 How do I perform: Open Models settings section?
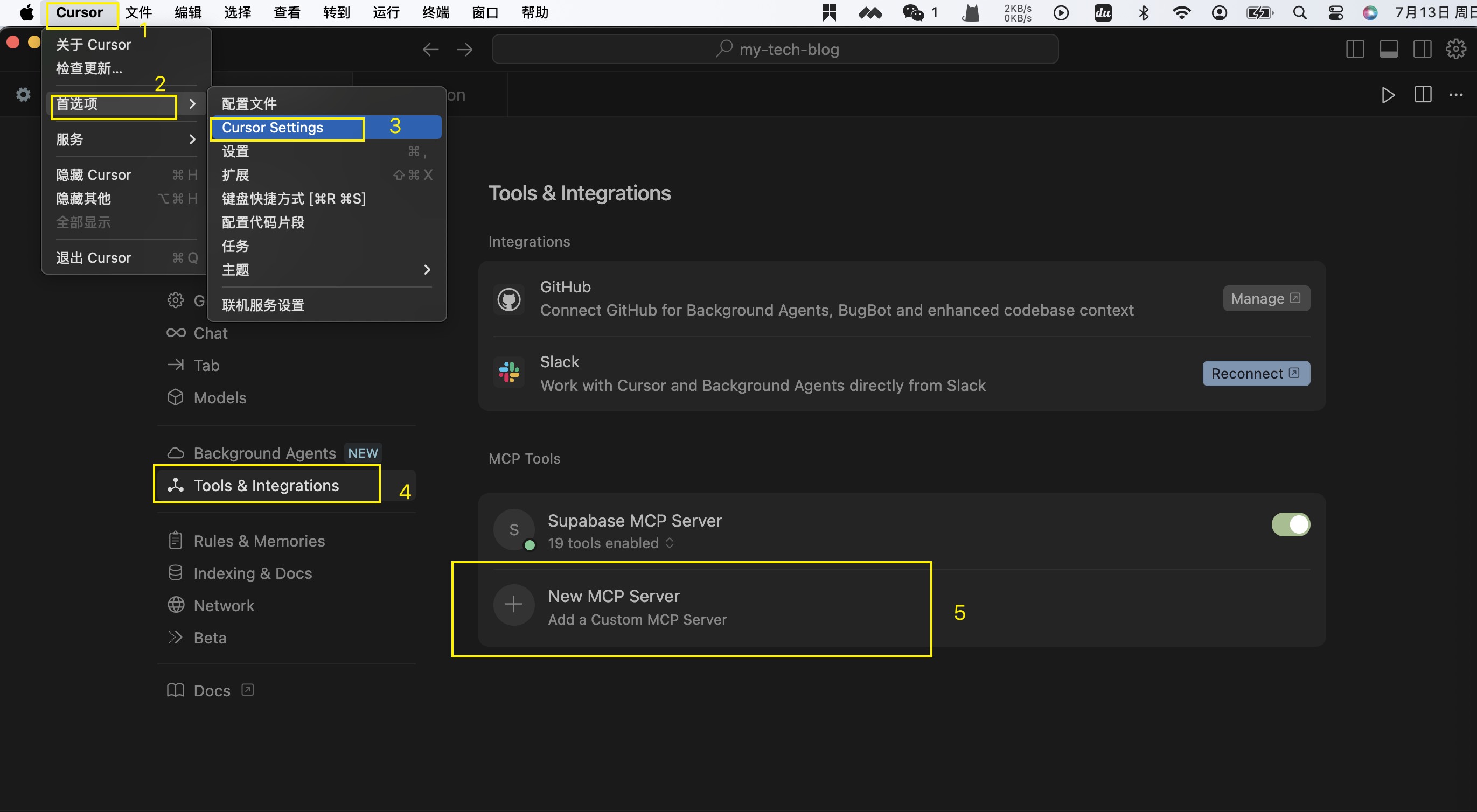coord(285,398)
